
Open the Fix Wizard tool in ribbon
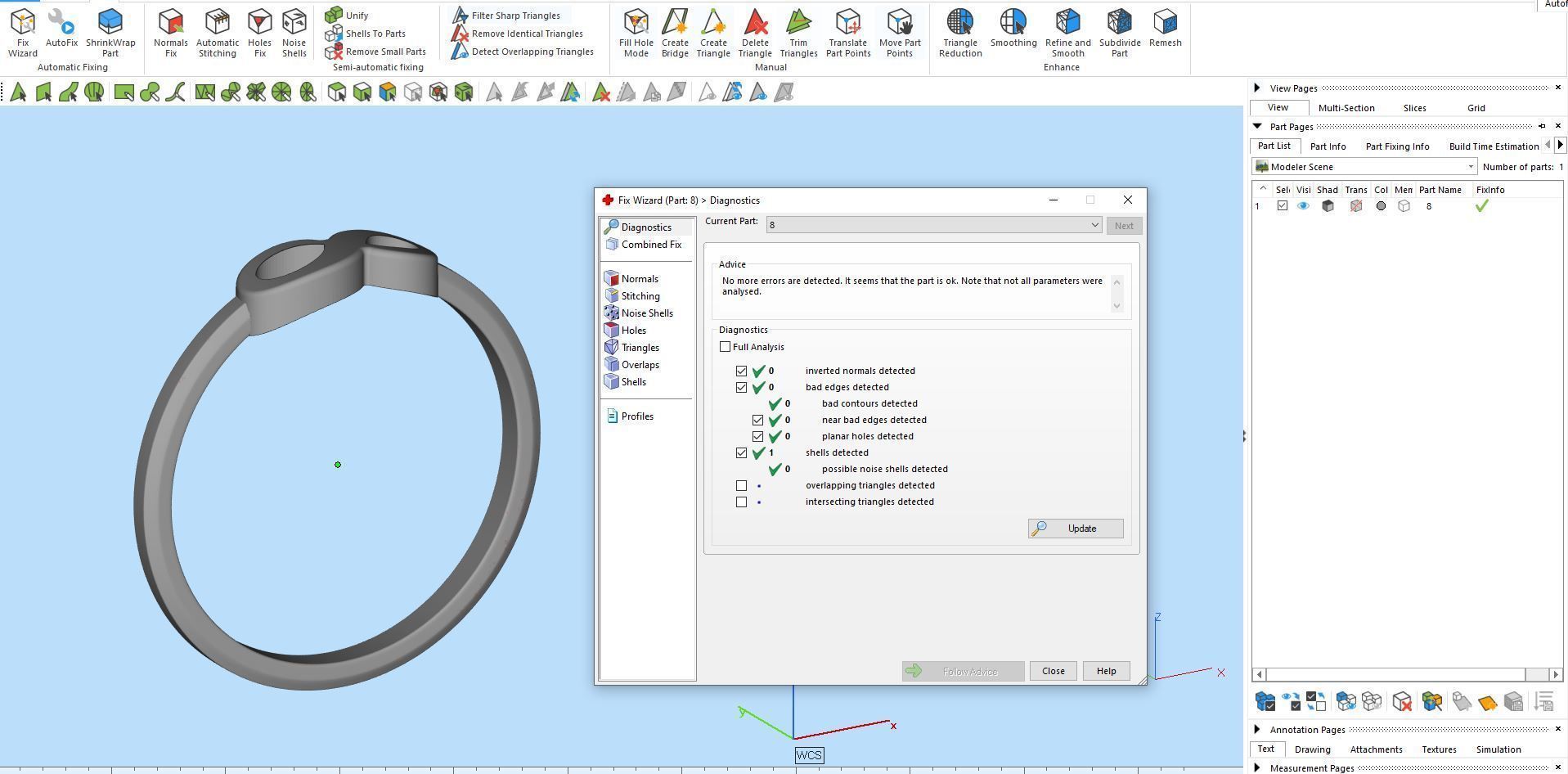(x=23, y=33)
